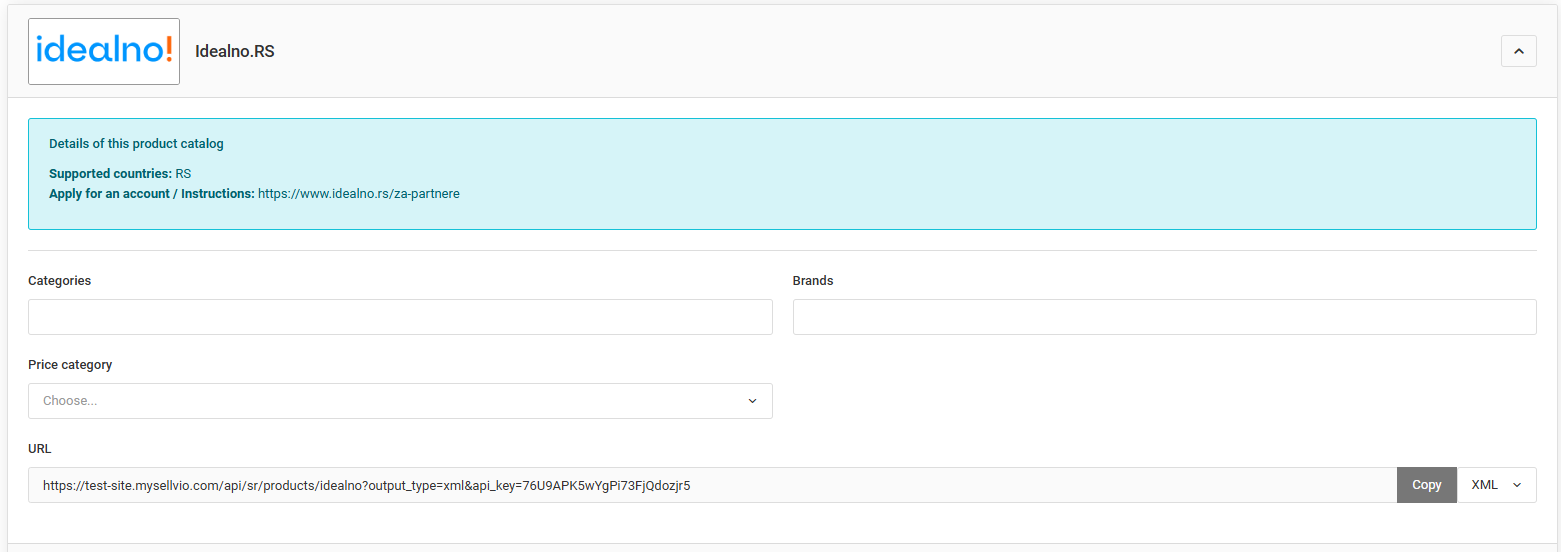Click the 'Brands' label
Image resolution: width=1561 pixels, height=552 pixels.
click(813, 281)
